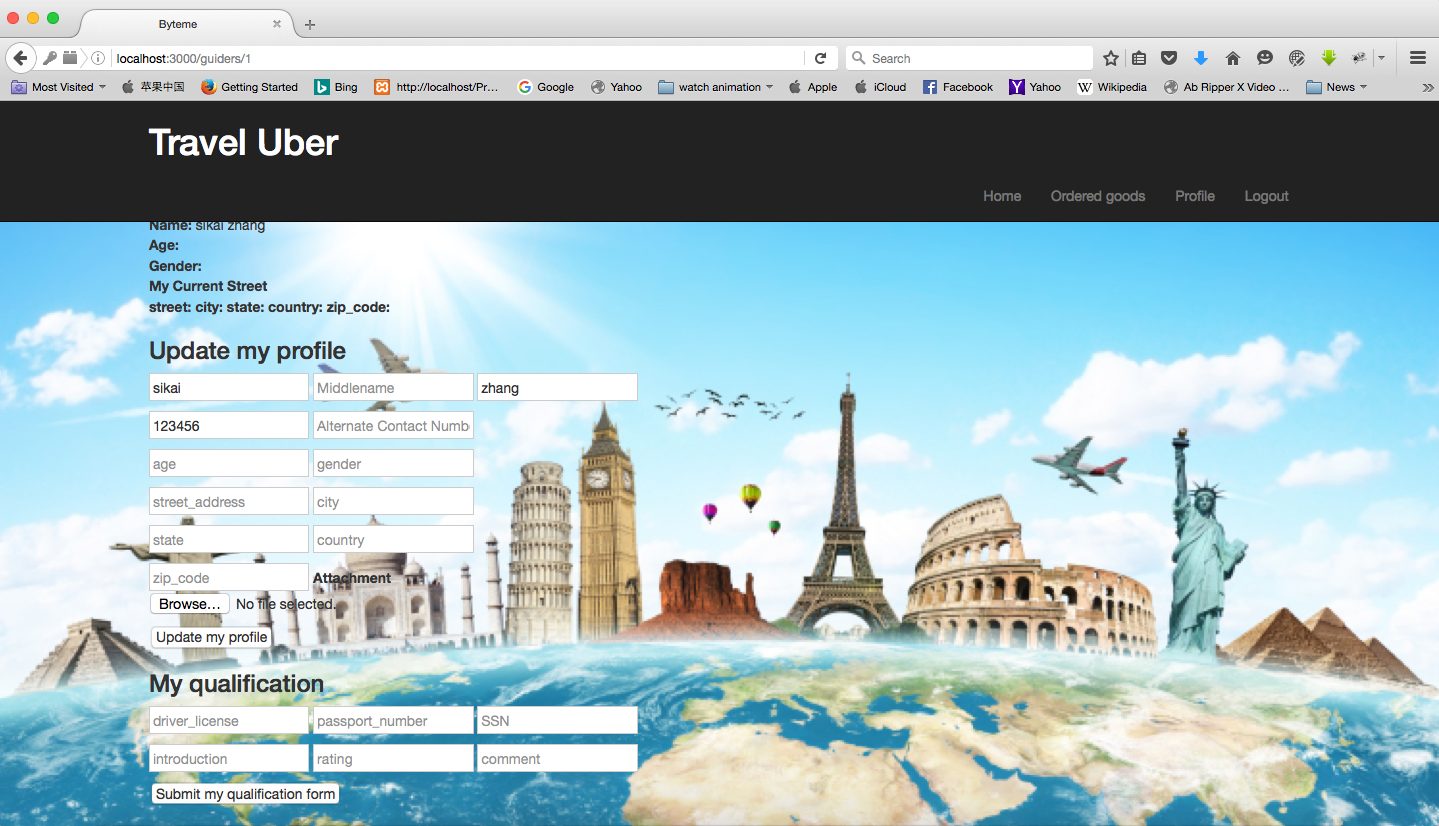Viewport: 1439px width, 826px height.
Task: Click the green download arrow extension
Action: pyautogui.click(x=1329, y=58)
